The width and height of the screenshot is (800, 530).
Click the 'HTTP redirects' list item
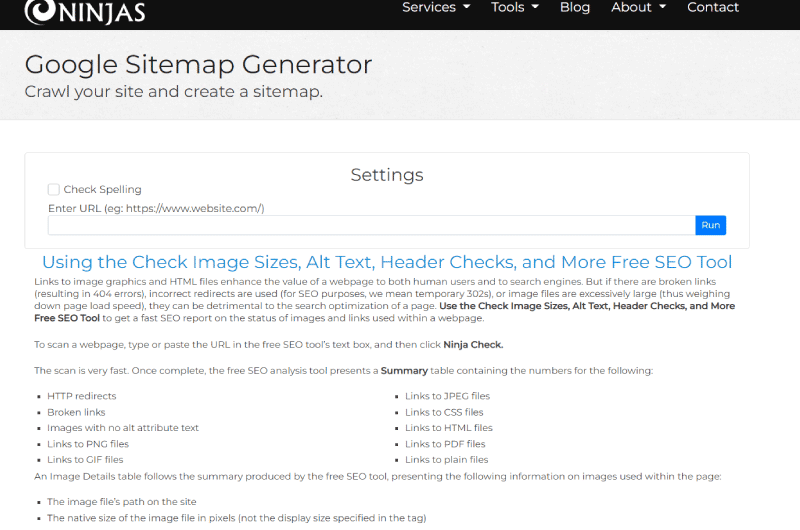(82, 396)
